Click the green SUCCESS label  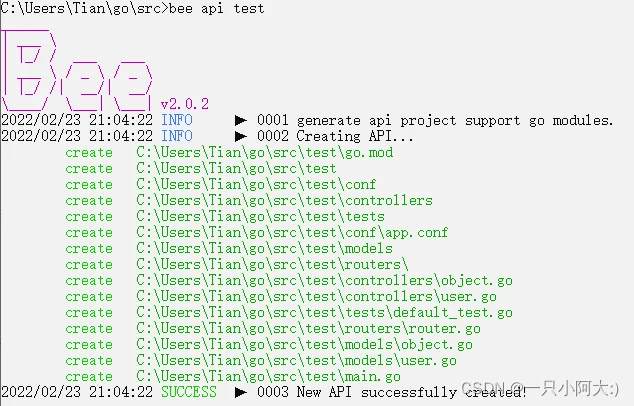[x=189, y=392]
